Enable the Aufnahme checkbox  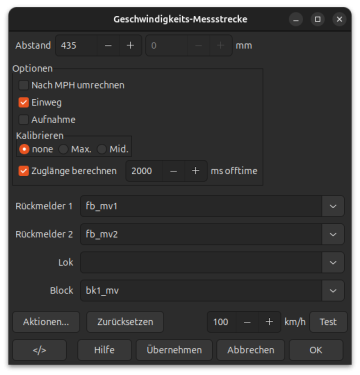(x=23, y=119)
